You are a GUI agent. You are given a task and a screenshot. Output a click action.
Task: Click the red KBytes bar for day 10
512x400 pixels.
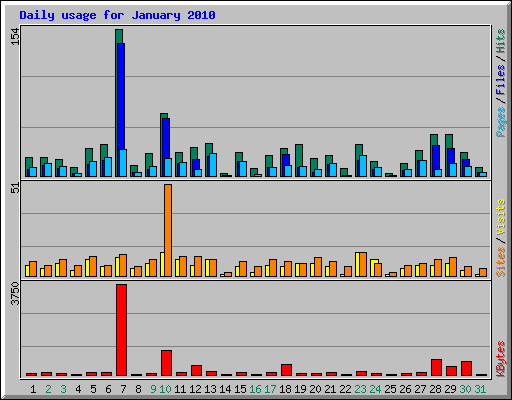tap(166, 363)
